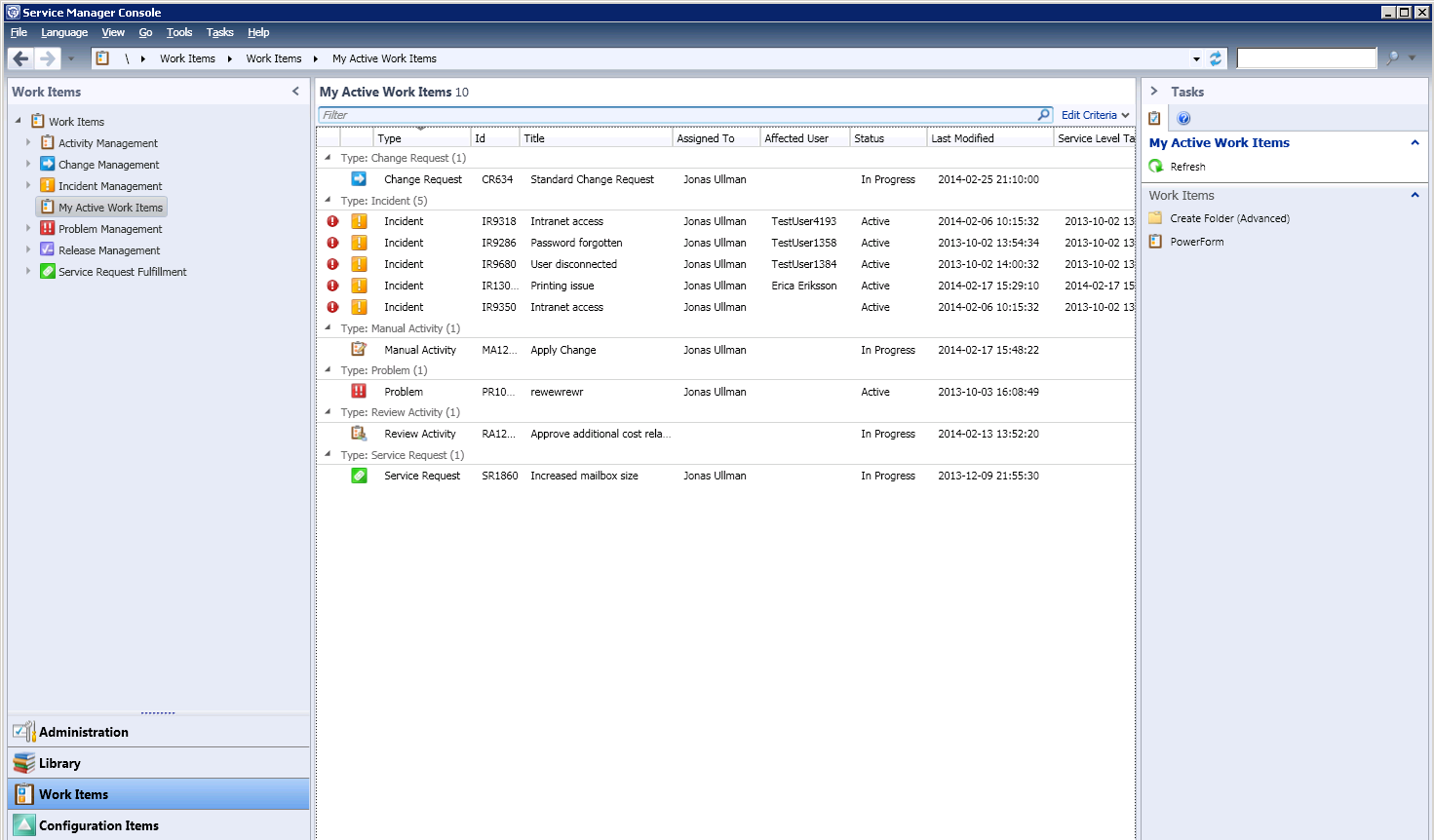
Task: Click the Change Request row's blue arrow icon
Action: click(359, 179)
